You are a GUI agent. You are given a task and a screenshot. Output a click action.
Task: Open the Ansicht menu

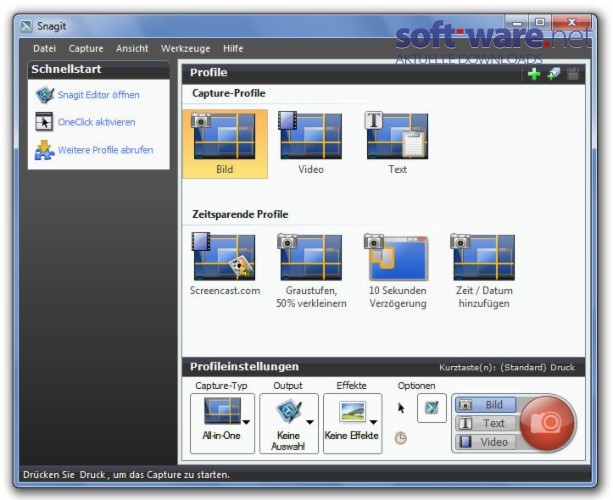pos(132,48)
